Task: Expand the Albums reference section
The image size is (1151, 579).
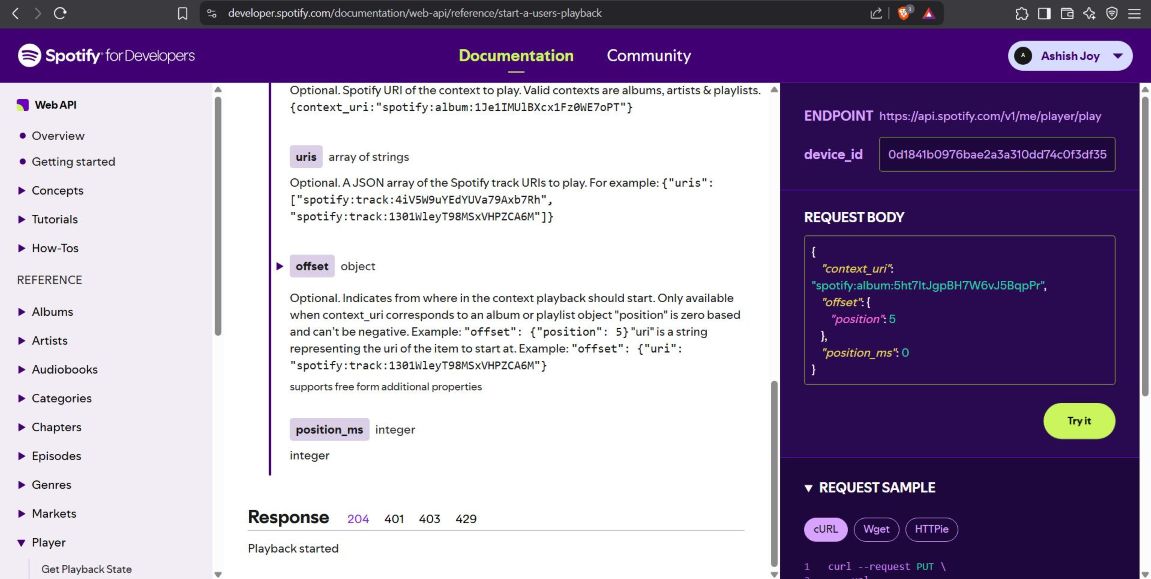Action: (x=22, y=312)
